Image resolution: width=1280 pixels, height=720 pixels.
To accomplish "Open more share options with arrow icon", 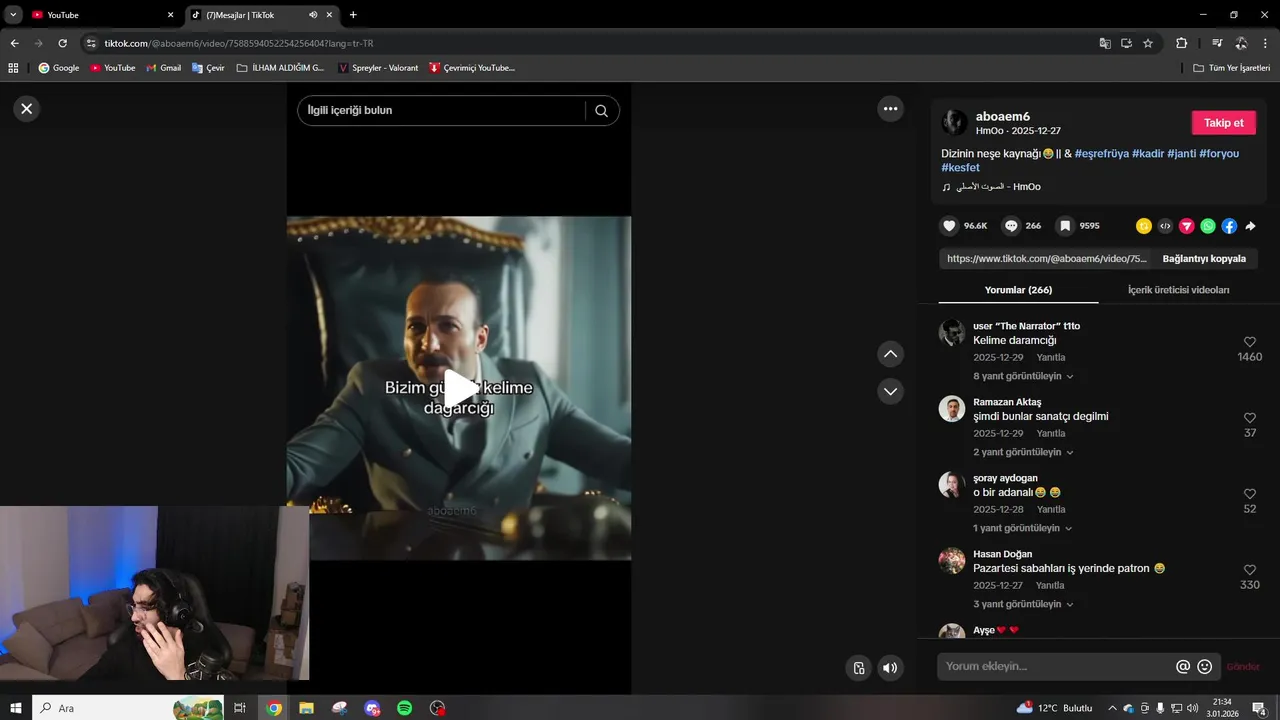I will click(1250, 226).
